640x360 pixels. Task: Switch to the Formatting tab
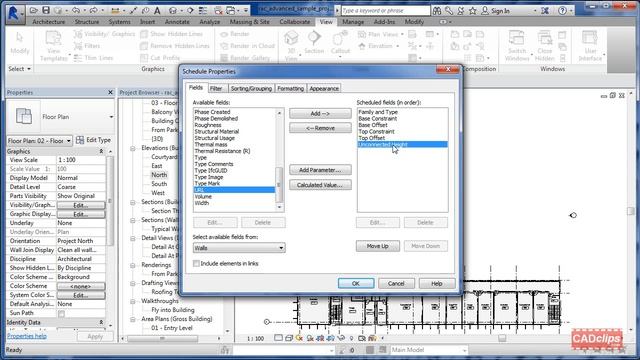point(290,89)
